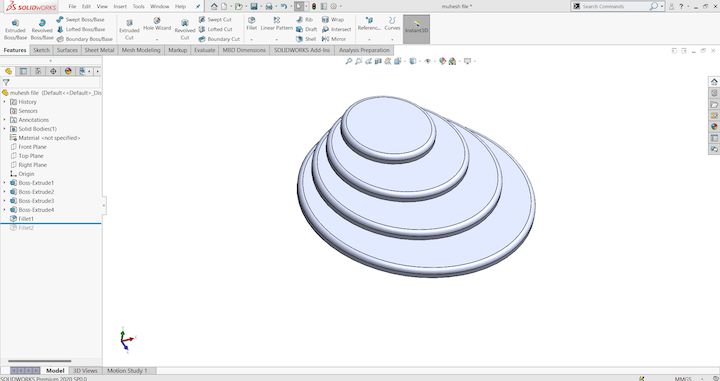Select the Linear Pattern tool
This screenshot has width=720, height=381.
[x=276, y=24]
